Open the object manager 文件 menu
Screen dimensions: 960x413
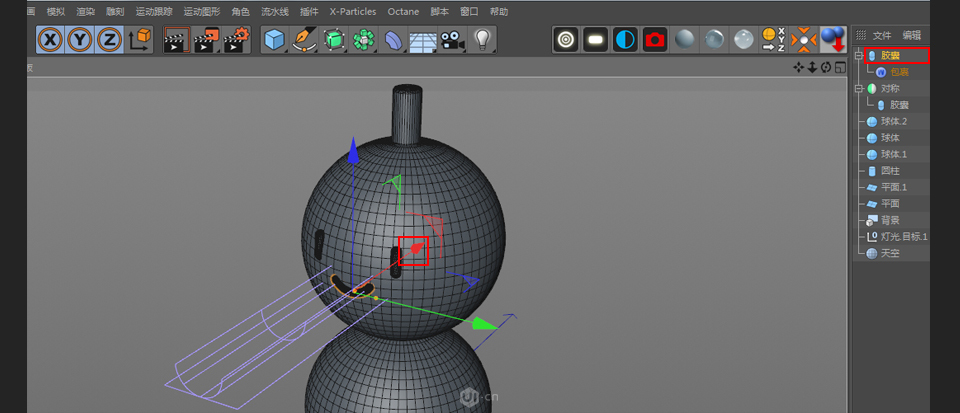click(882, 35)
